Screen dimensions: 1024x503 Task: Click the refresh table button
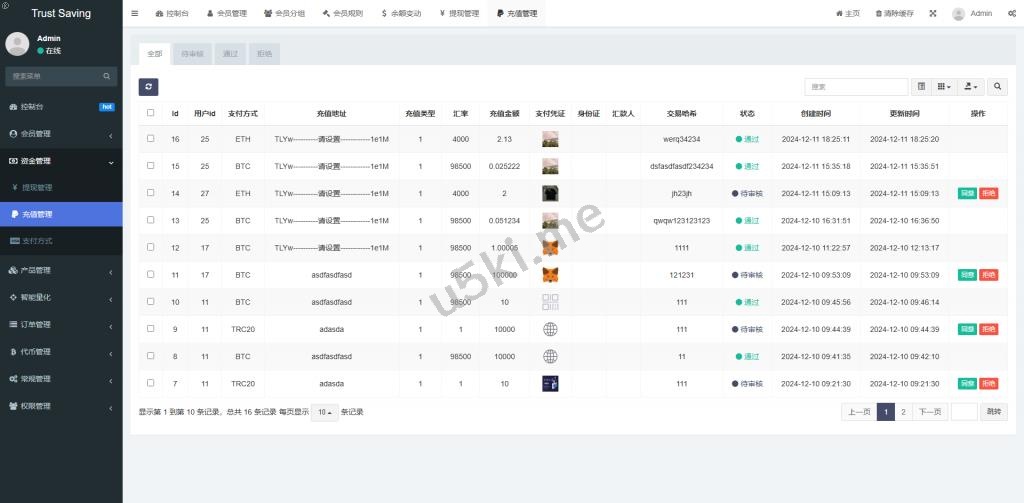pyautogui.click(x=148, y=87)
